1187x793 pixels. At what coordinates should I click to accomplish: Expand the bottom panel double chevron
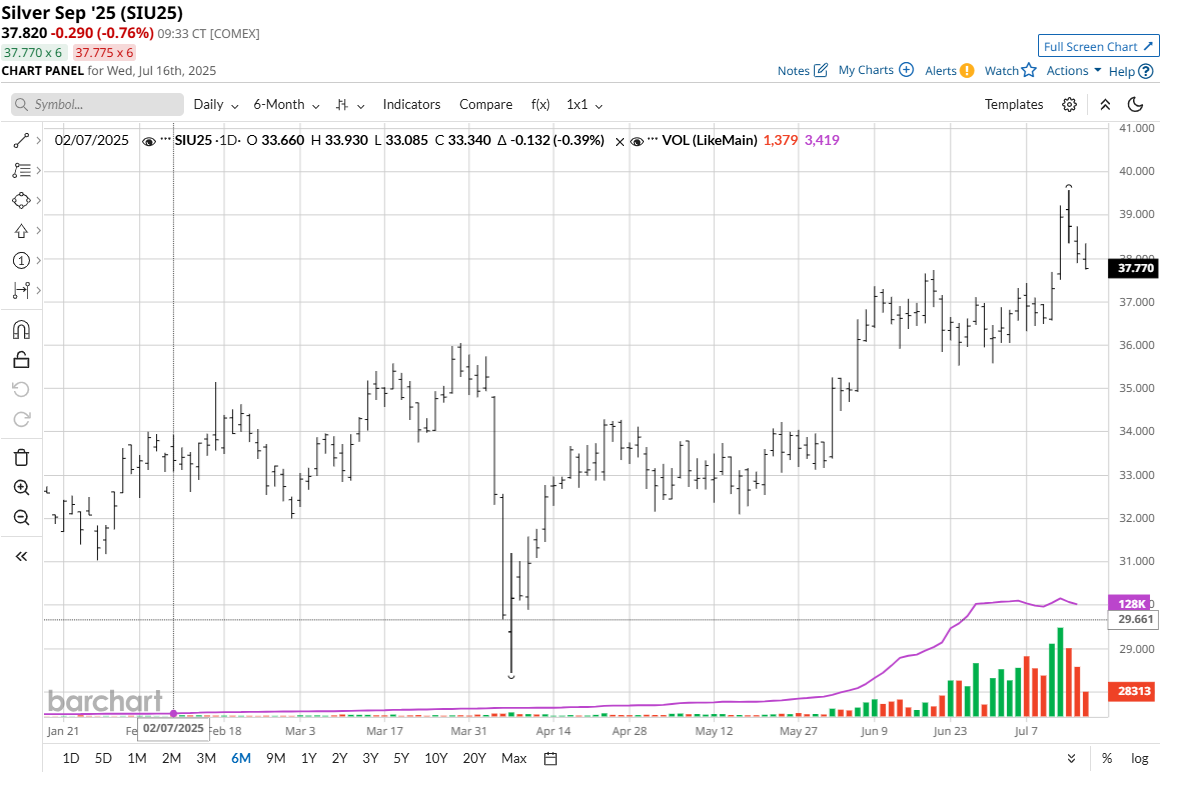tap(1071, 758)
